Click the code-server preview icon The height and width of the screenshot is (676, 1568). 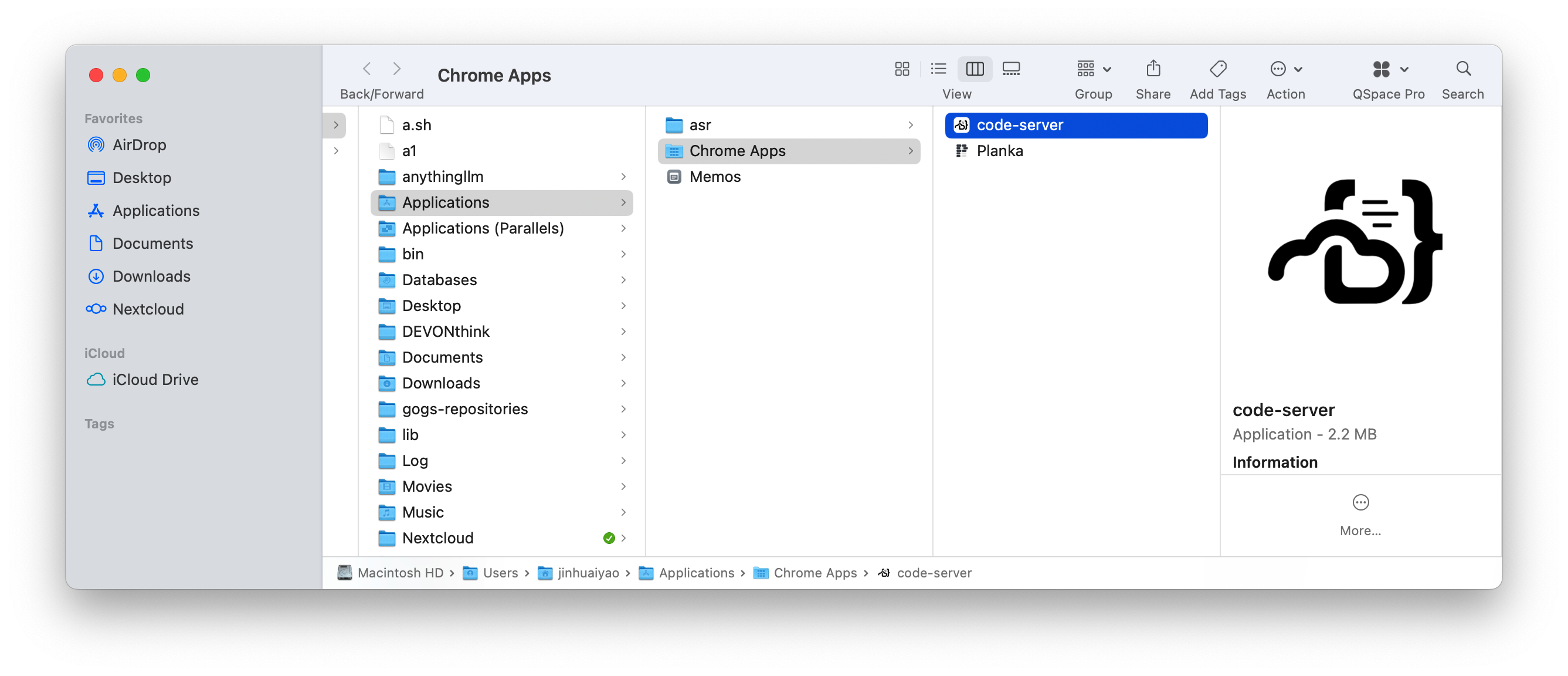point(1355,242)
